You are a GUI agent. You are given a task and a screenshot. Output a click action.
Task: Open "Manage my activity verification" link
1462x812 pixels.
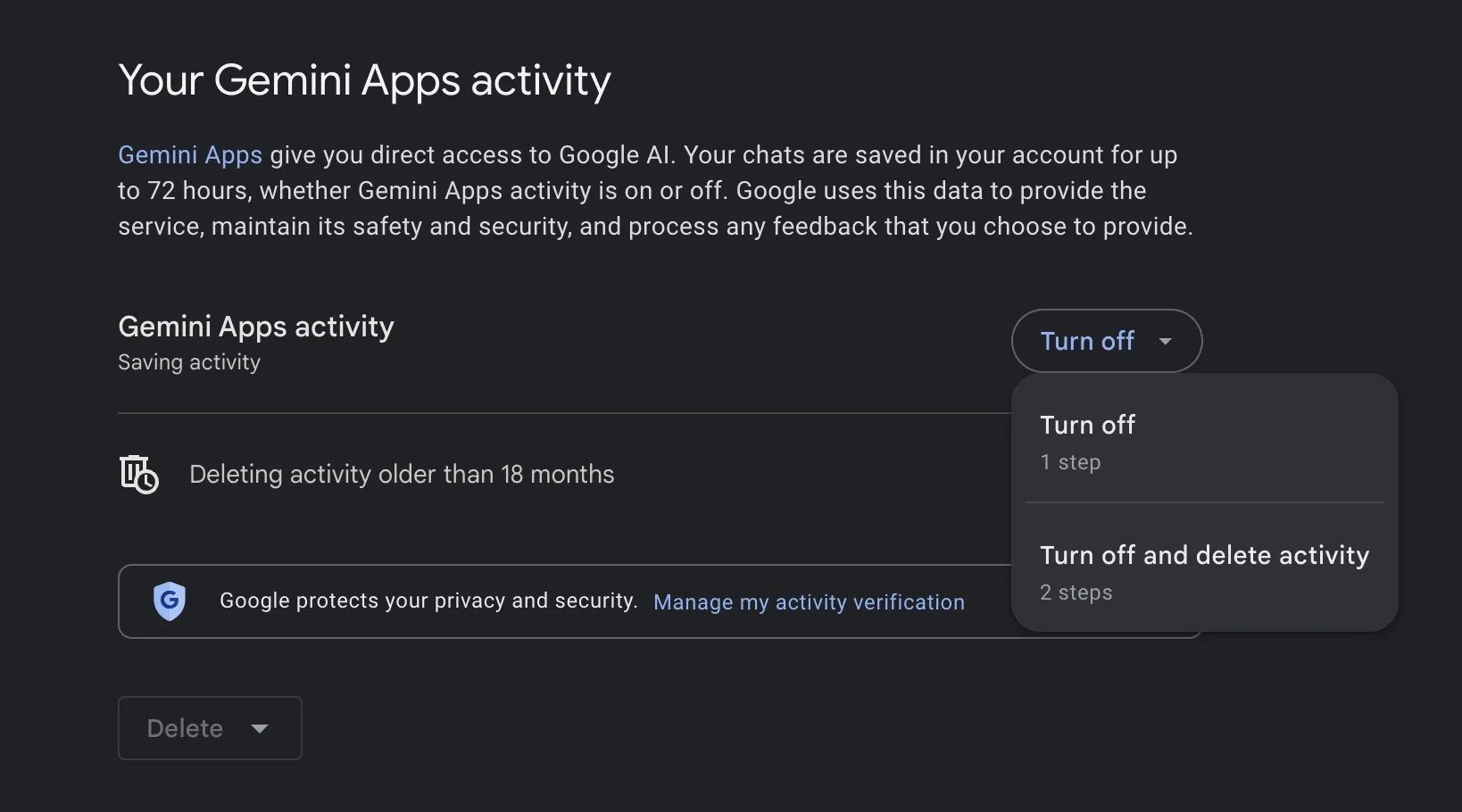pos(808,602)
